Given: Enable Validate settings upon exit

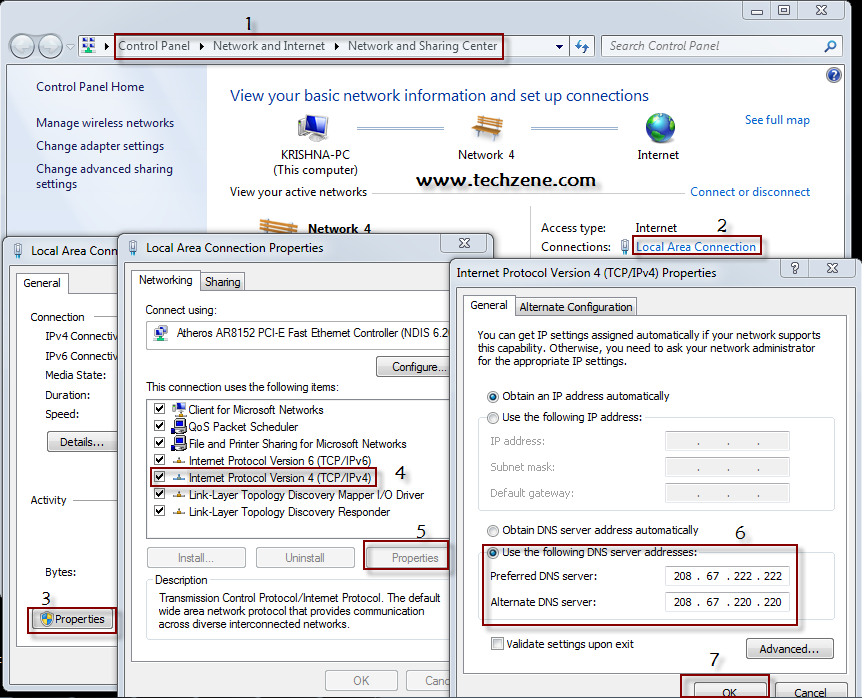Looking at the screenshot, I should click(x=497, y=644).
